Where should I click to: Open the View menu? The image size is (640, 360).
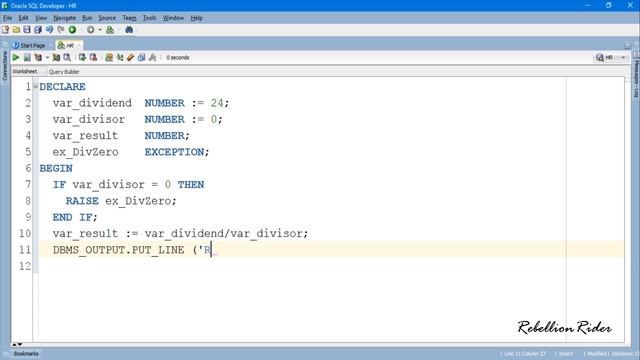coord(41,18)
